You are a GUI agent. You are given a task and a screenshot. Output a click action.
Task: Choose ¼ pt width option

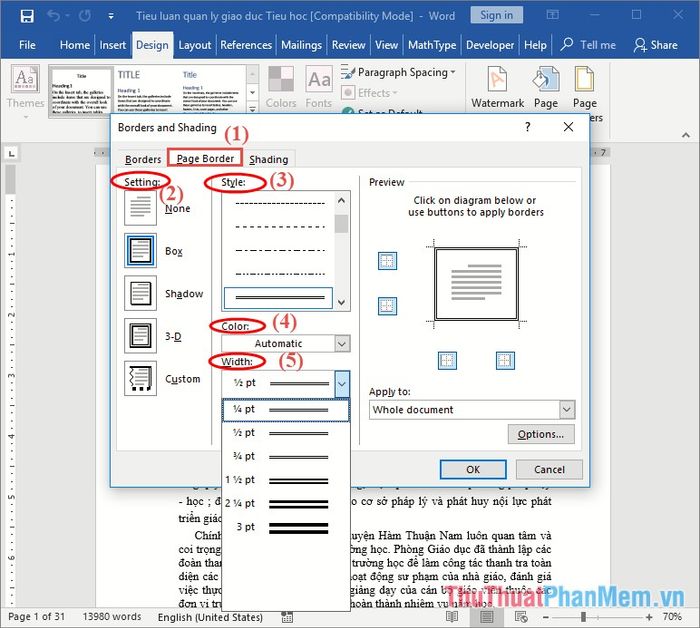(x=286, y=410)
